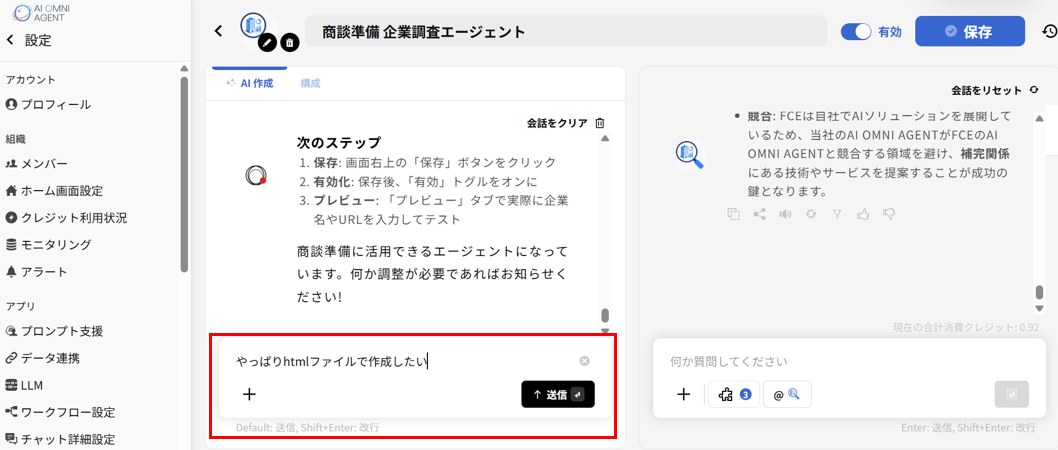
Task: Open アラート in the sidebar
Action: (36, 272)
